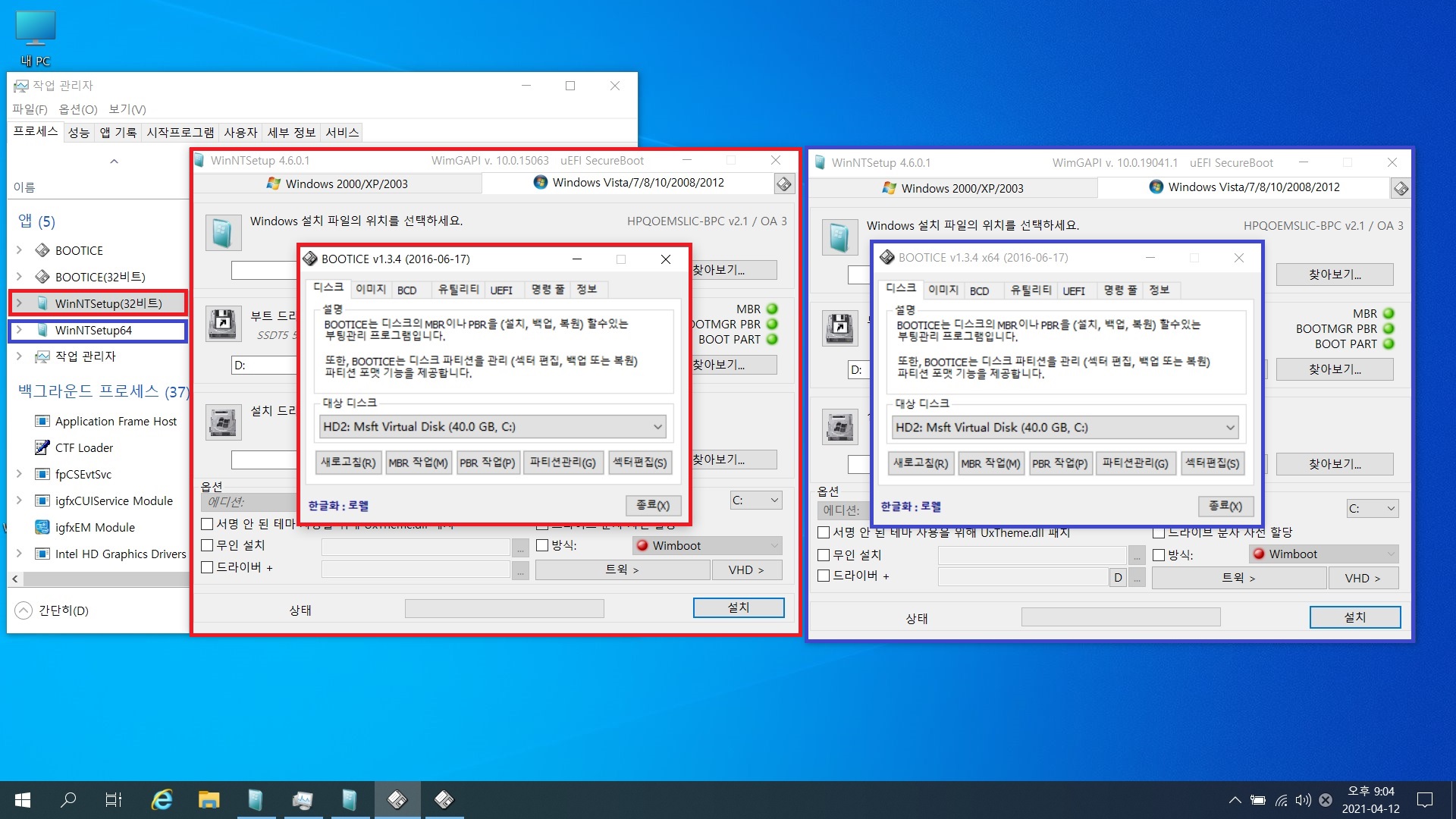Show hidden system tray icons
This screenshot has height=819, width=1456.
[1235, 800]
